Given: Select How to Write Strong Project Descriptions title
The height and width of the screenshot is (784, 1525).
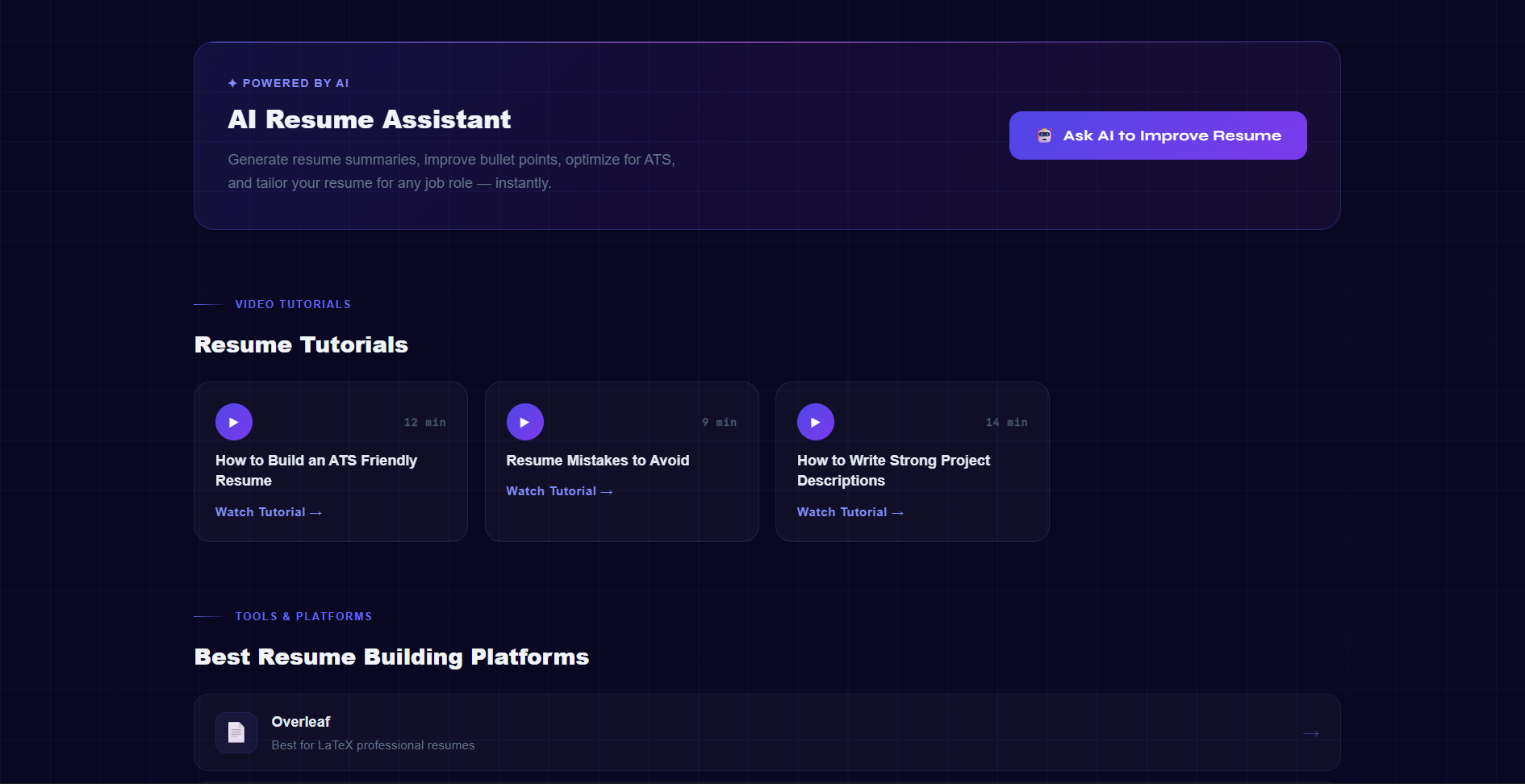Looking at the screenshot, I should click(893, 470).
